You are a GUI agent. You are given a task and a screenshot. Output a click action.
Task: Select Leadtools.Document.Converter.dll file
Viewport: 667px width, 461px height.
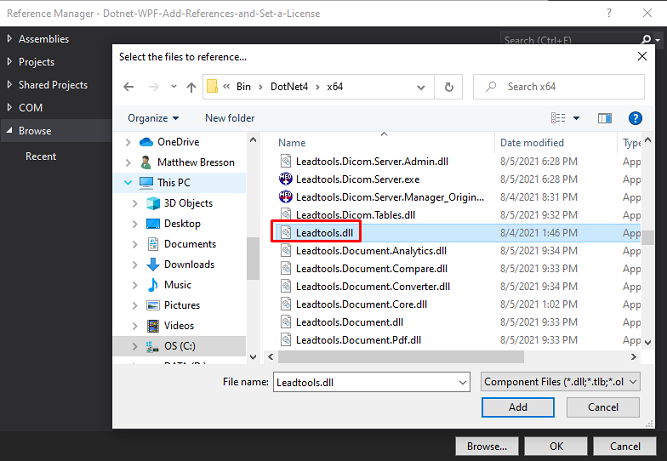[x=373, y=287]
